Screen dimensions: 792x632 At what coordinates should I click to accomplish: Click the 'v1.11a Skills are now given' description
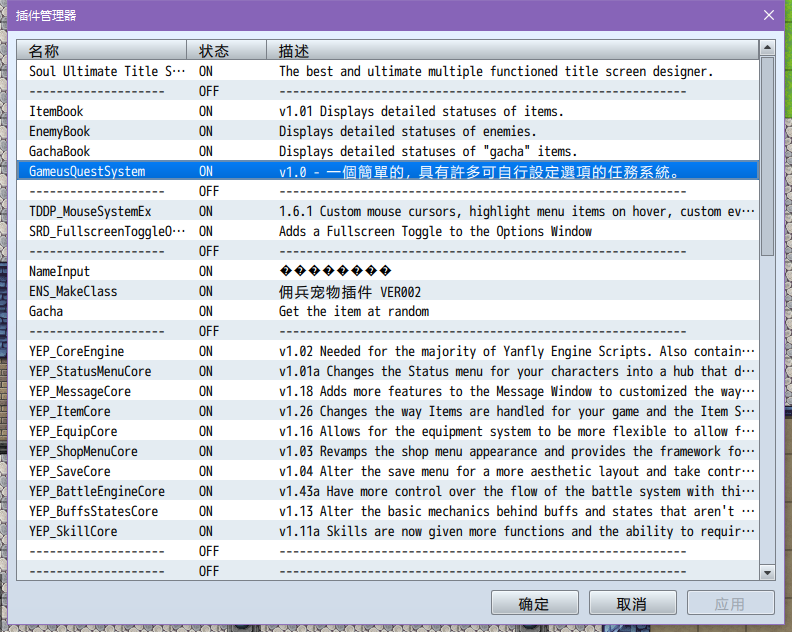pos(517,531)
